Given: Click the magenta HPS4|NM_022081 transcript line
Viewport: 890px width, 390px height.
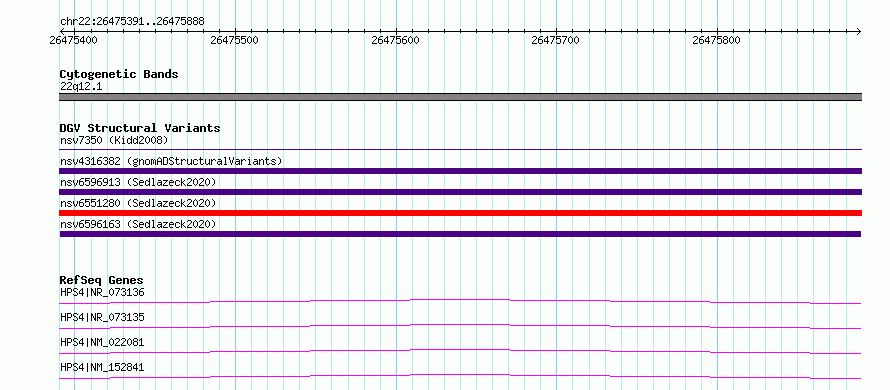Looking at the screenshot, I should coord(460,351).
